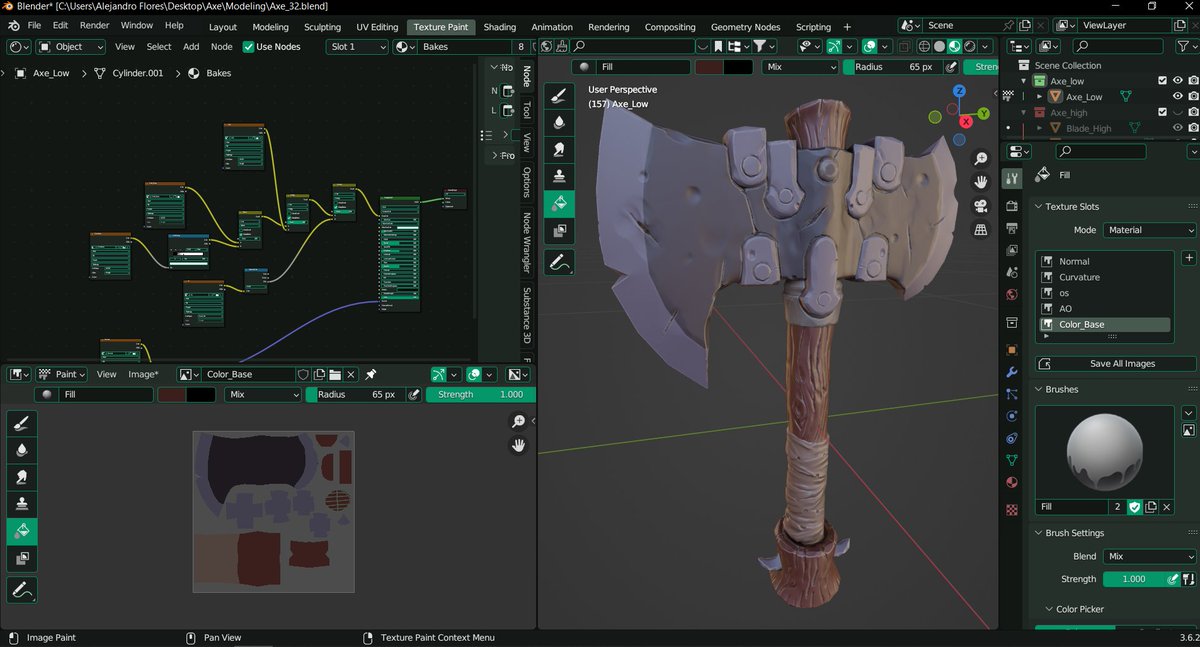Select the Fill tool in Image Editor
The height and width of the screenshot is (647, 1200).
[22, 532]
